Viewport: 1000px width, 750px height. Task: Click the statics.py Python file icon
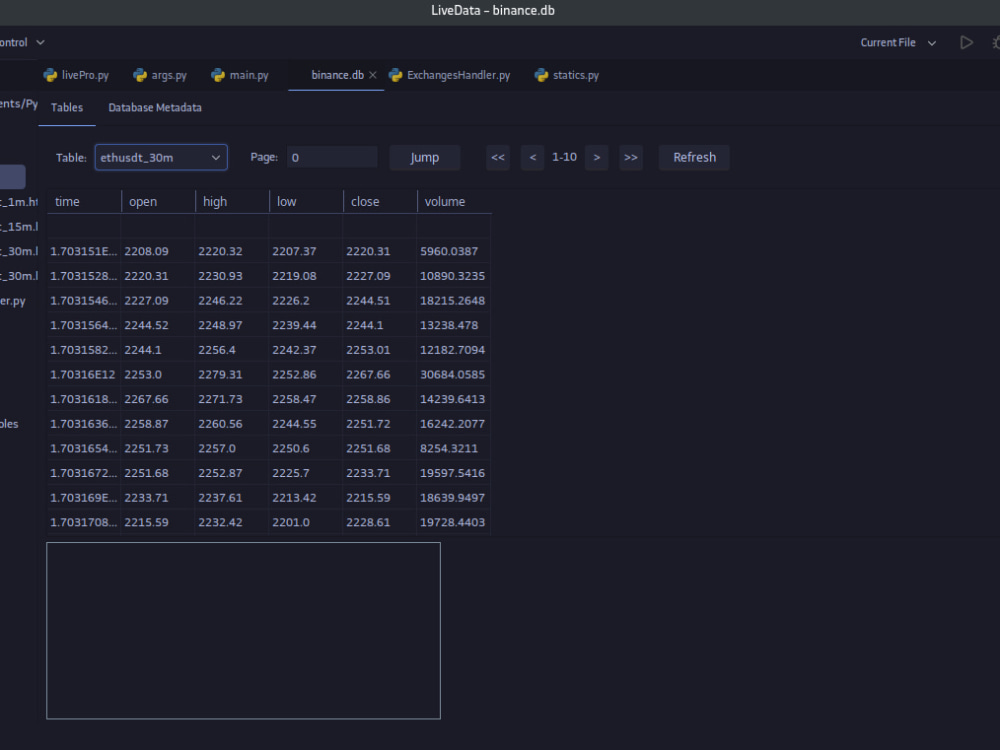coord(541,75)
